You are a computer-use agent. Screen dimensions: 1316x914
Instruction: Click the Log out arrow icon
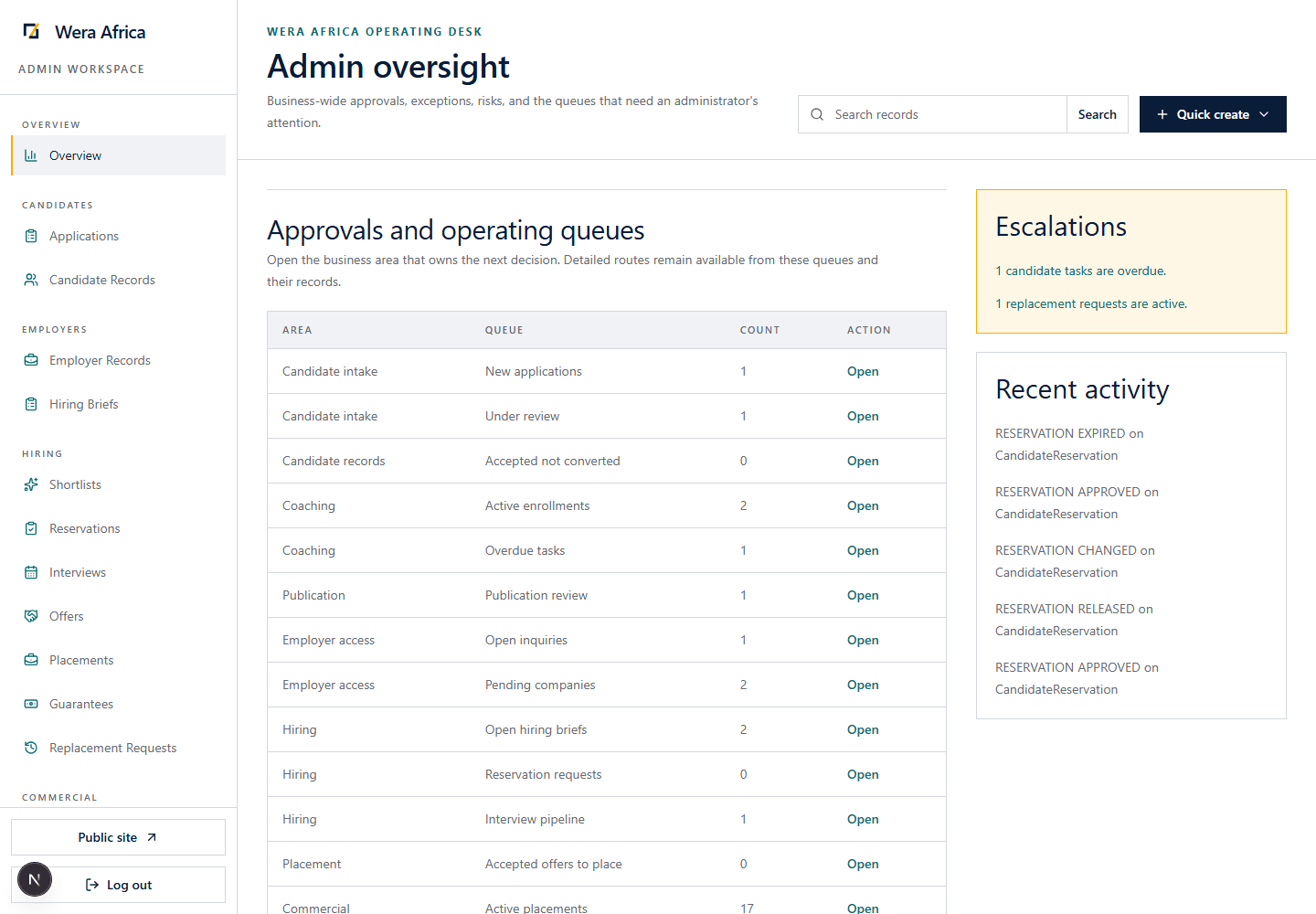92,885
